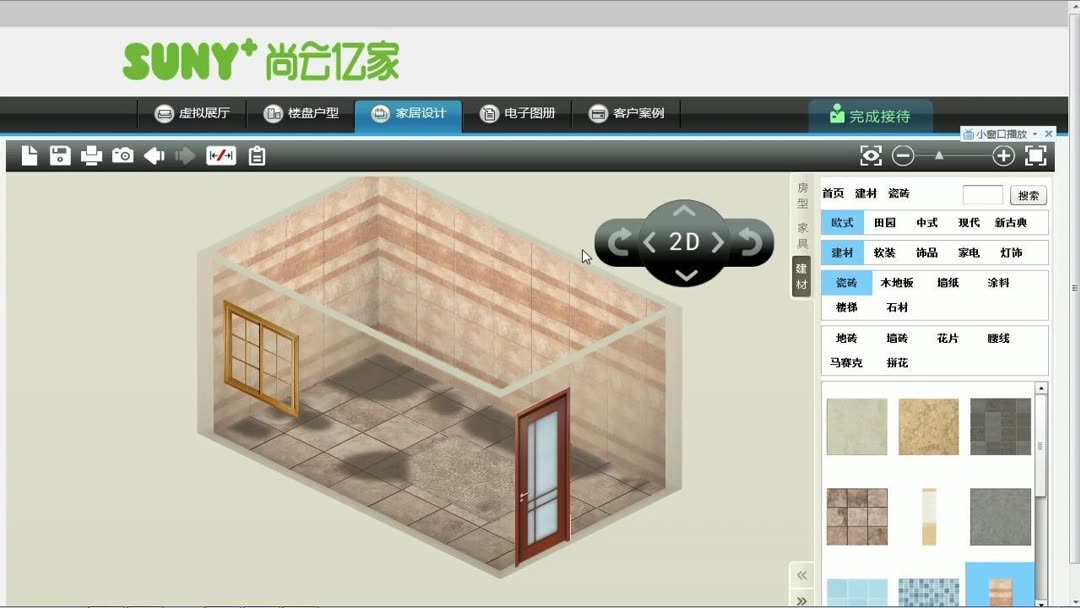1080x608 pixels.
Task: Expand the bottom panel with the double chevron
Action: (801, 598)
